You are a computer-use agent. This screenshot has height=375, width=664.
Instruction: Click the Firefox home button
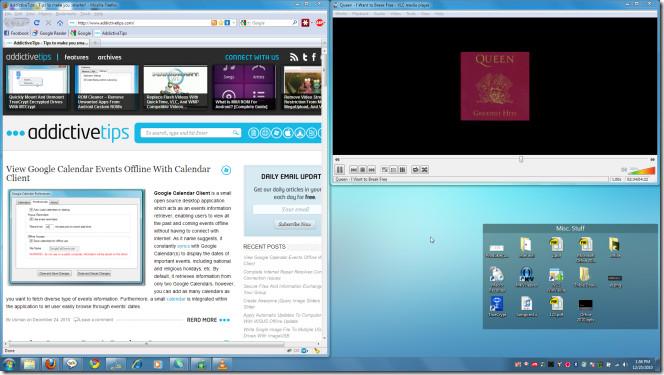(x=60, y=23)
